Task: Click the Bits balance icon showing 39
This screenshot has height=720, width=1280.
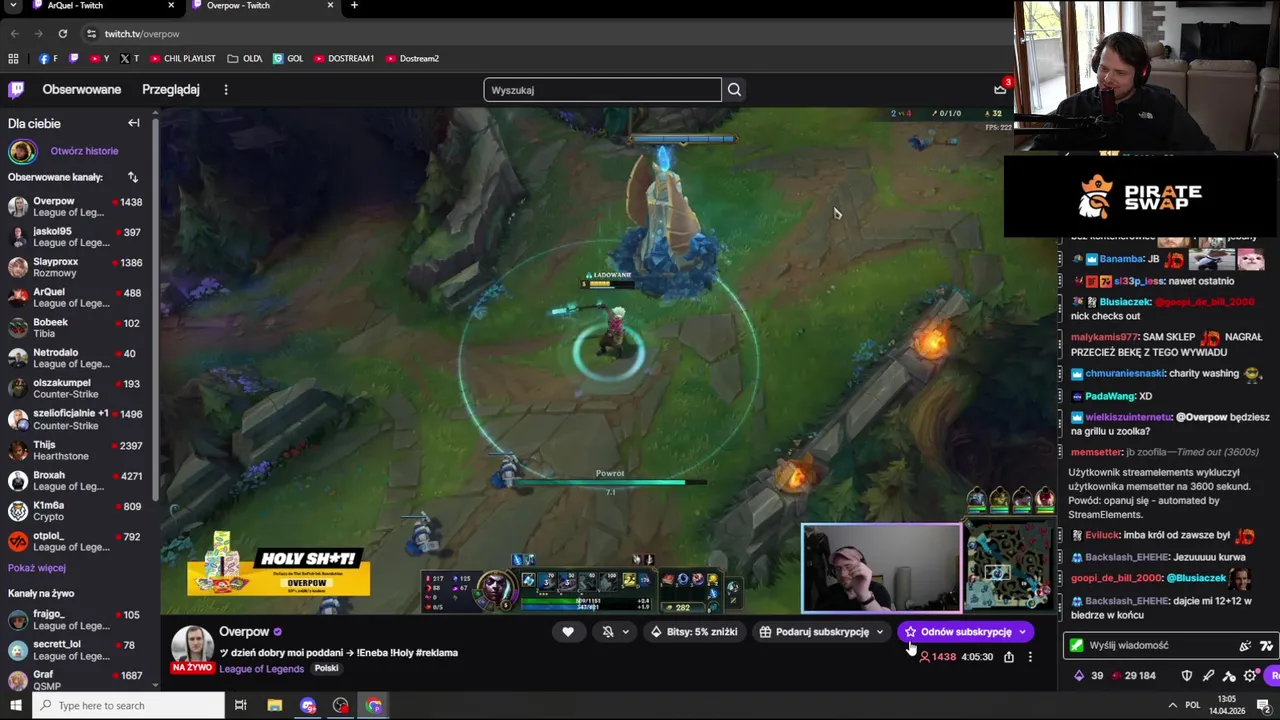Action: pyautogui.click(x=1078, y=676)
